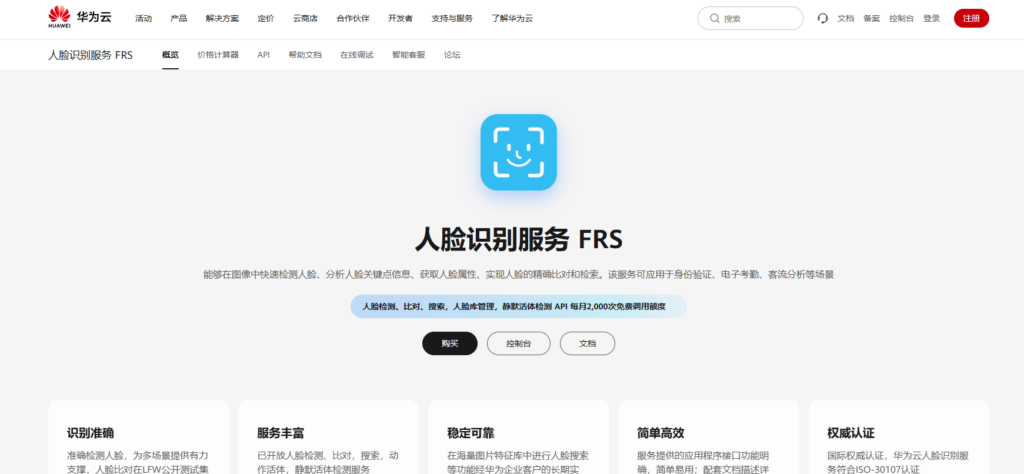
Task: Select the 概览 tab
Action: coord(170,55)
